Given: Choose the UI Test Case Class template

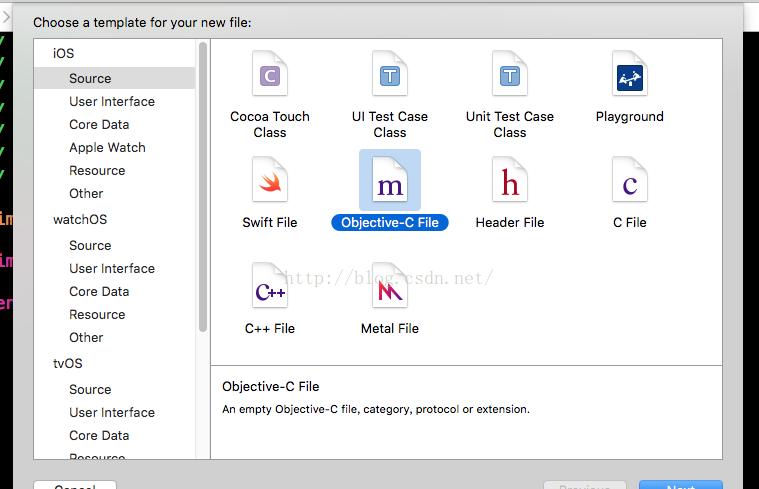Looking at the screenshot, I should click(x=390, y=74).
